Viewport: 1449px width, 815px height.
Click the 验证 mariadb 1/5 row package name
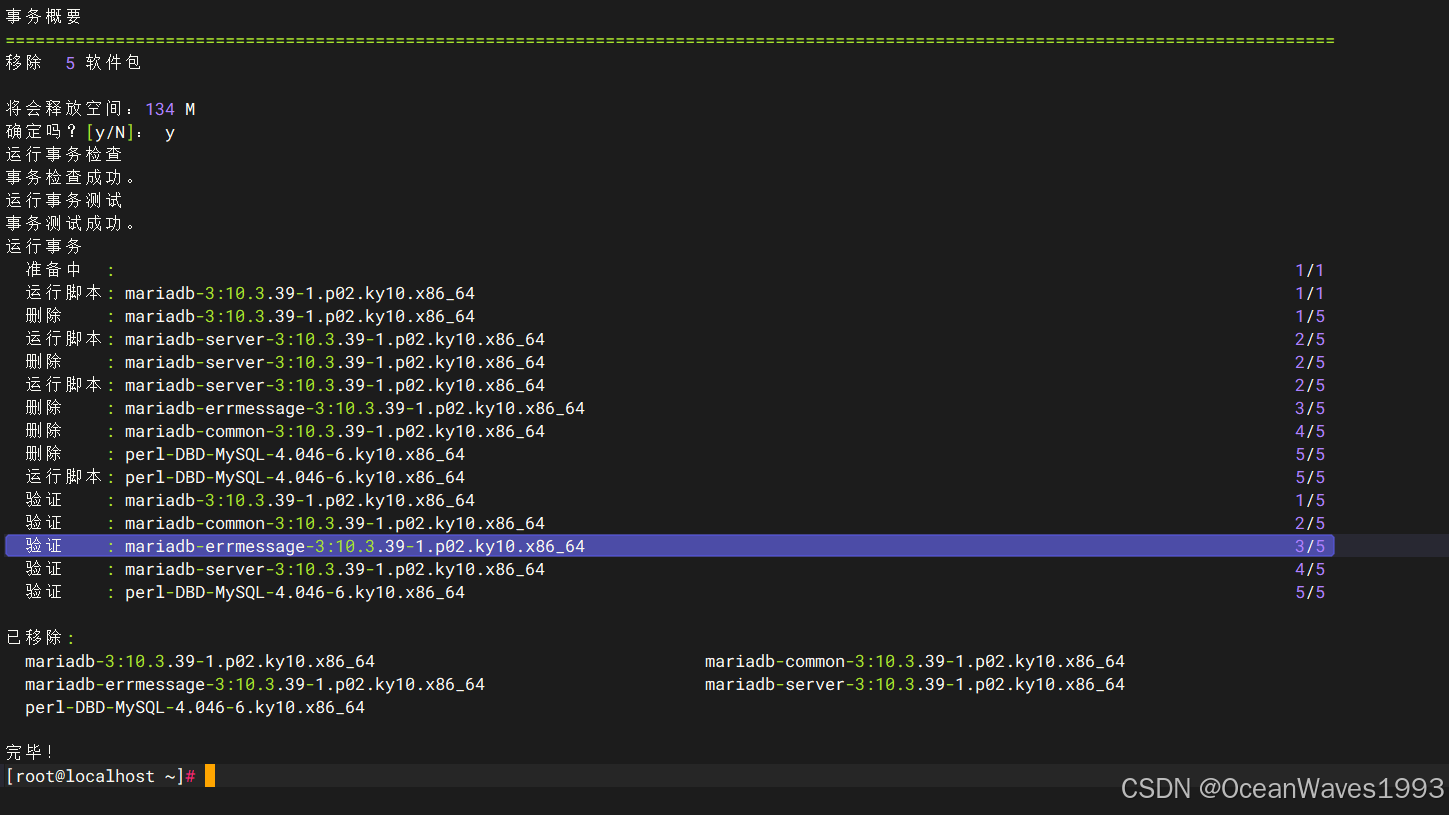pos(300,500)
